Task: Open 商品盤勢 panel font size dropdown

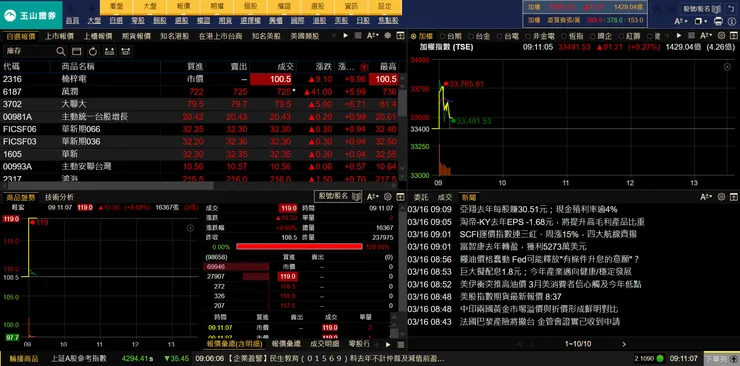Action: tap(373, 197)
